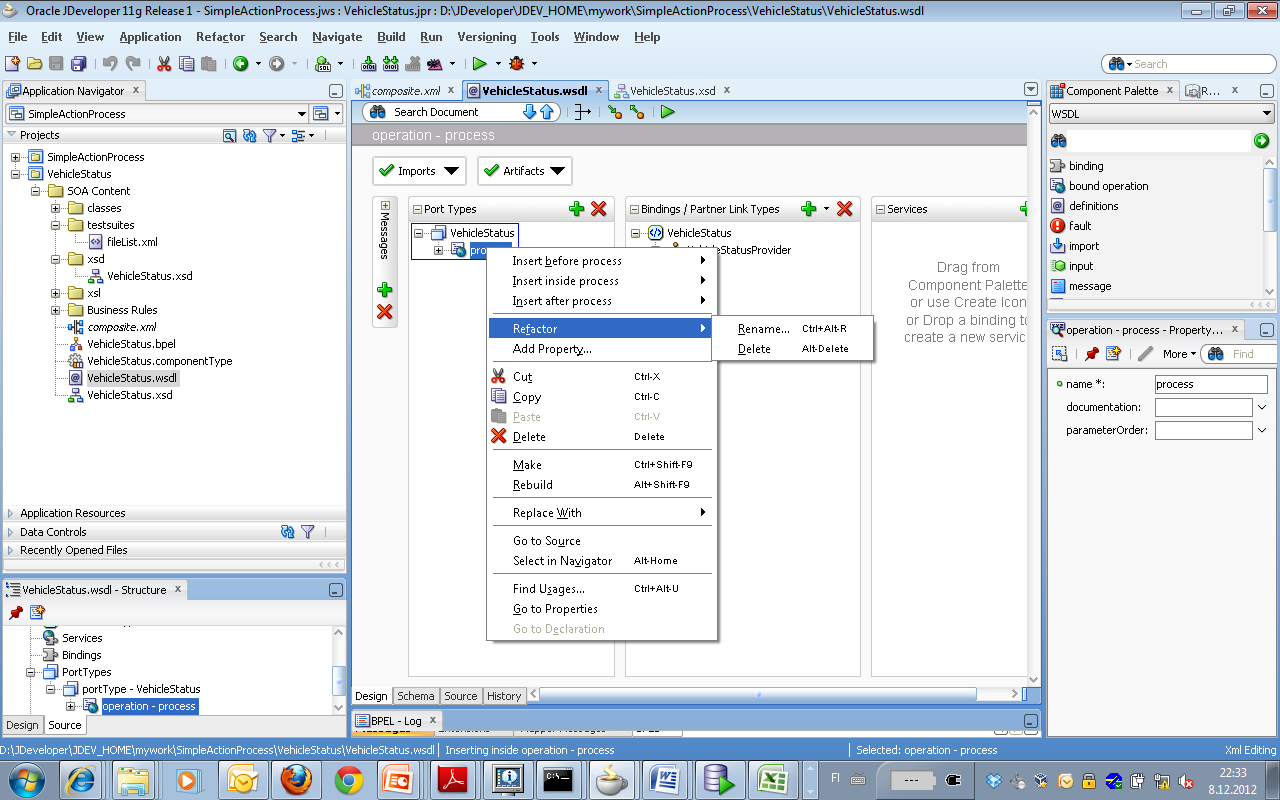Toggle the pin icon in Property Inspector
Image resolution: width=1280 pixels, height=800 pixels.
click(1091, 354)
